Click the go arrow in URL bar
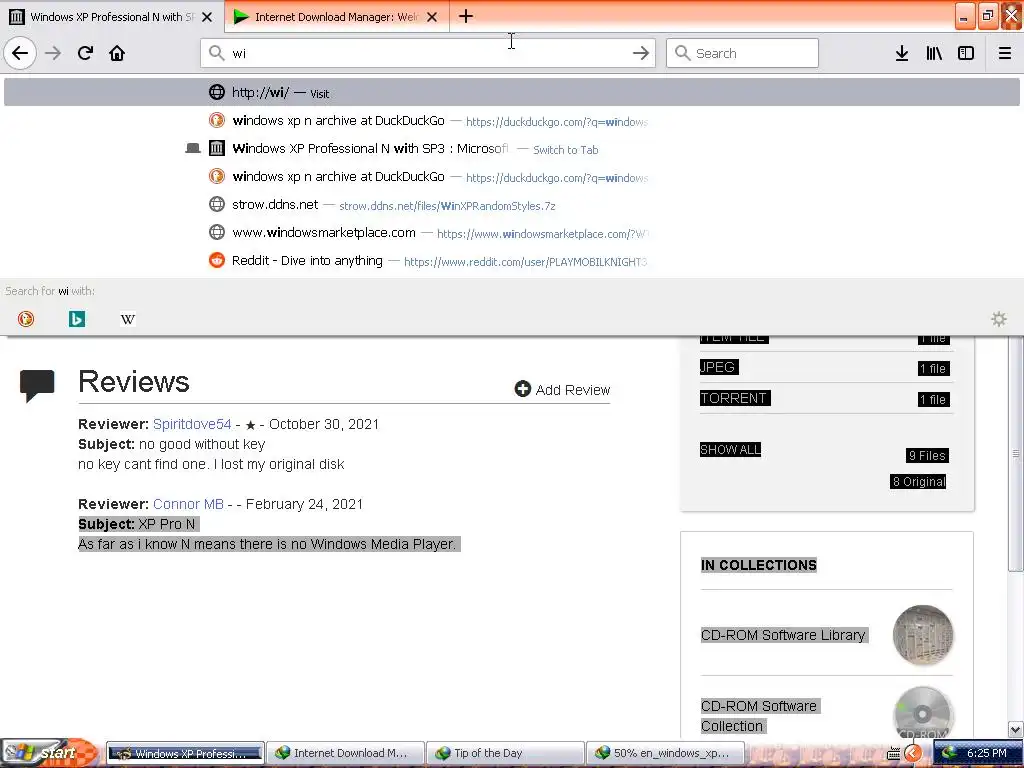This screenshot has width=1024, height=768. pyautogui.click(x=641, y=53)
